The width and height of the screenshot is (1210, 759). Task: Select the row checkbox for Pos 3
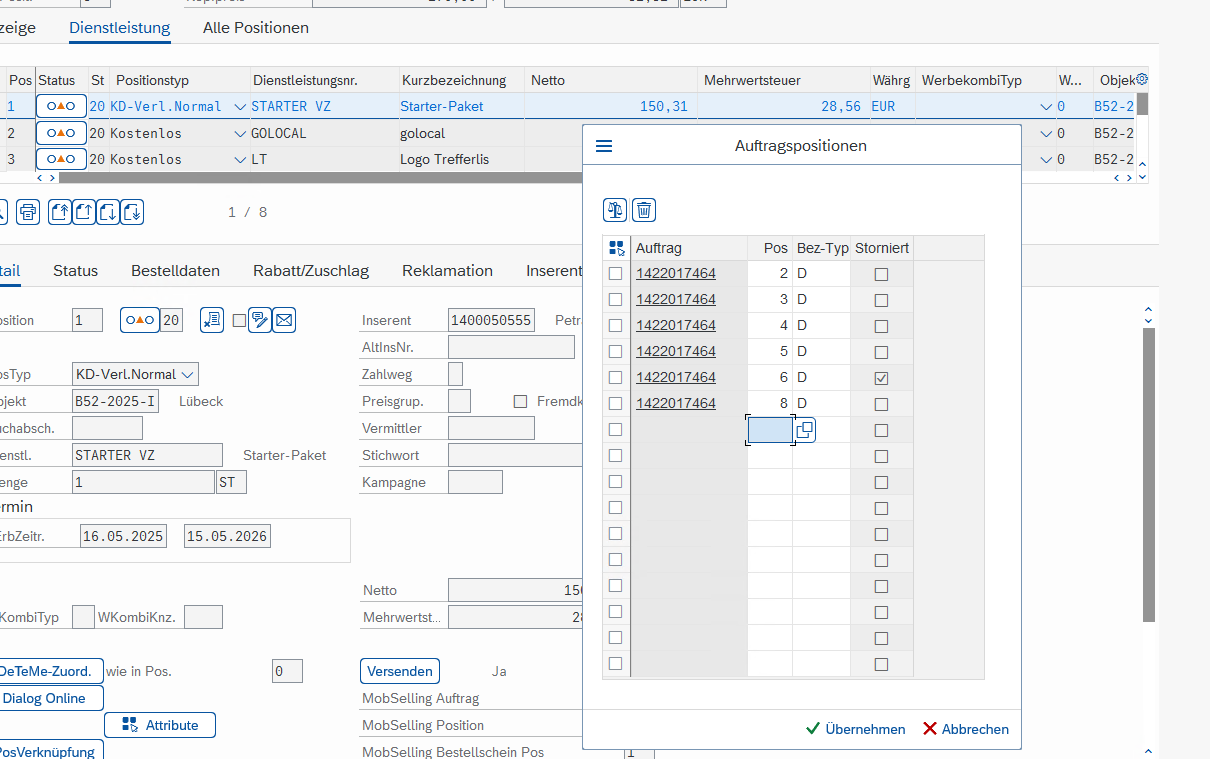(616, 299)
